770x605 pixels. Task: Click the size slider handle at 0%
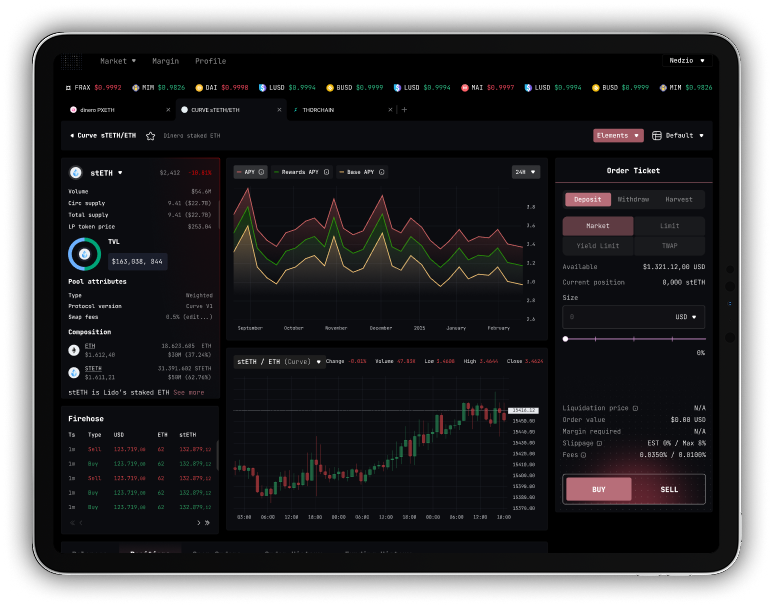click(565, 339)
